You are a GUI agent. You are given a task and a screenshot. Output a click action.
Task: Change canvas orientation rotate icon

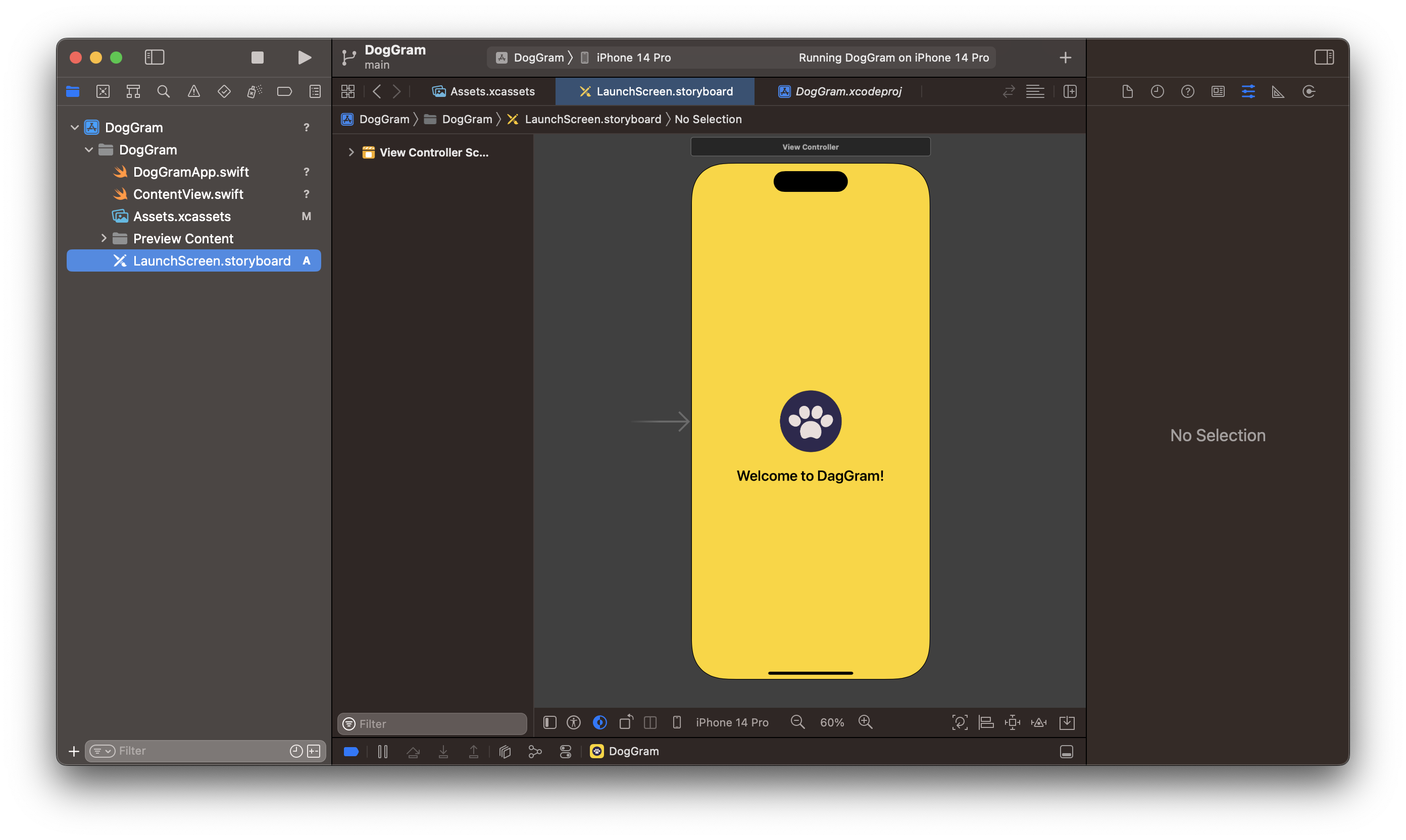(x=626, y=722)
